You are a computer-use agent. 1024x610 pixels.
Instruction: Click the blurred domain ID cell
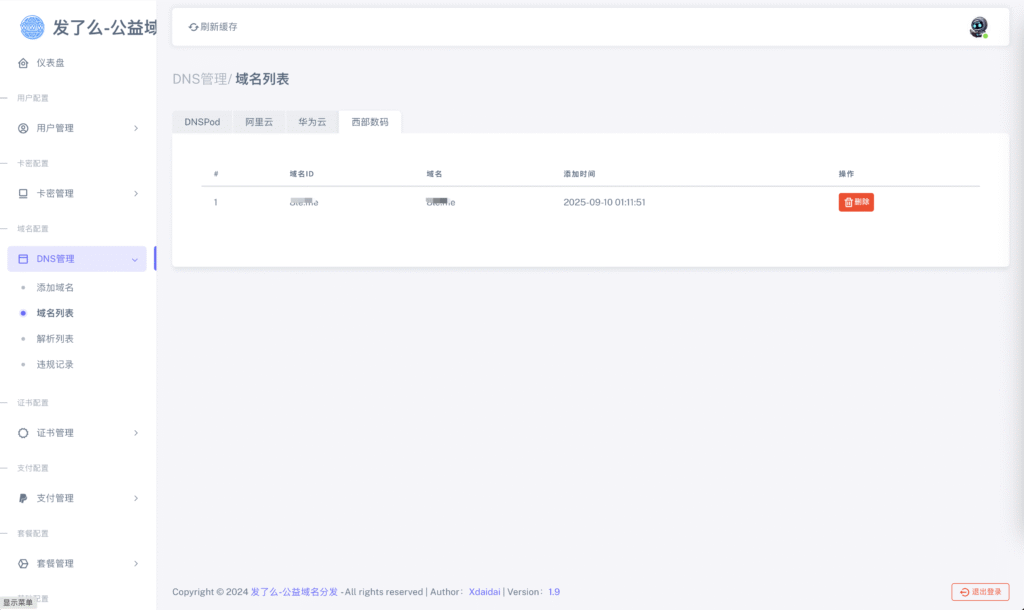pyautogui.click(x=304, y=202)
